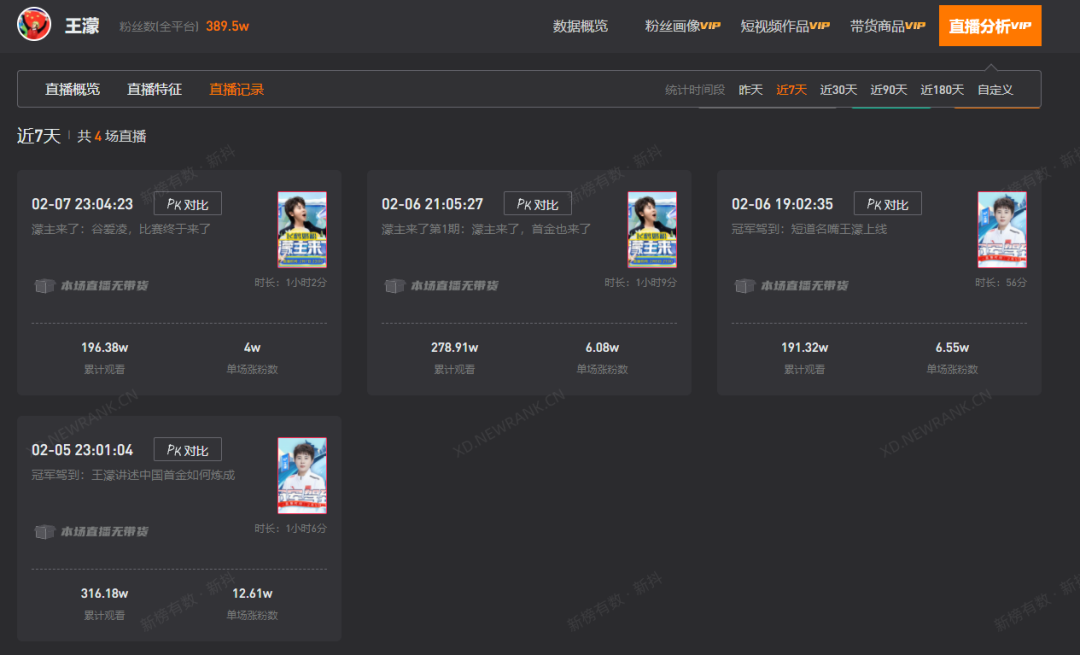Viewport: 1080px width, 655px height.
Task: Switch to 直播特征 tab
Action: point(154,90)
